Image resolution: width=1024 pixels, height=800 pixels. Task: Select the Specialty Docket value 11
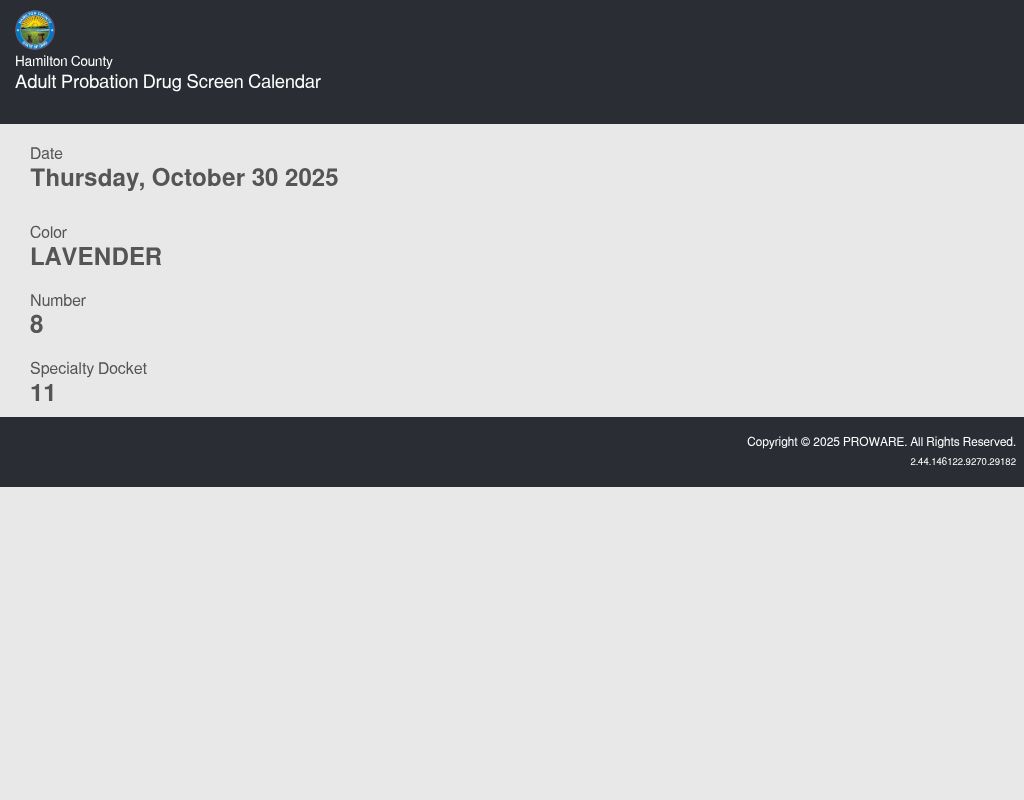coord(43,393)
